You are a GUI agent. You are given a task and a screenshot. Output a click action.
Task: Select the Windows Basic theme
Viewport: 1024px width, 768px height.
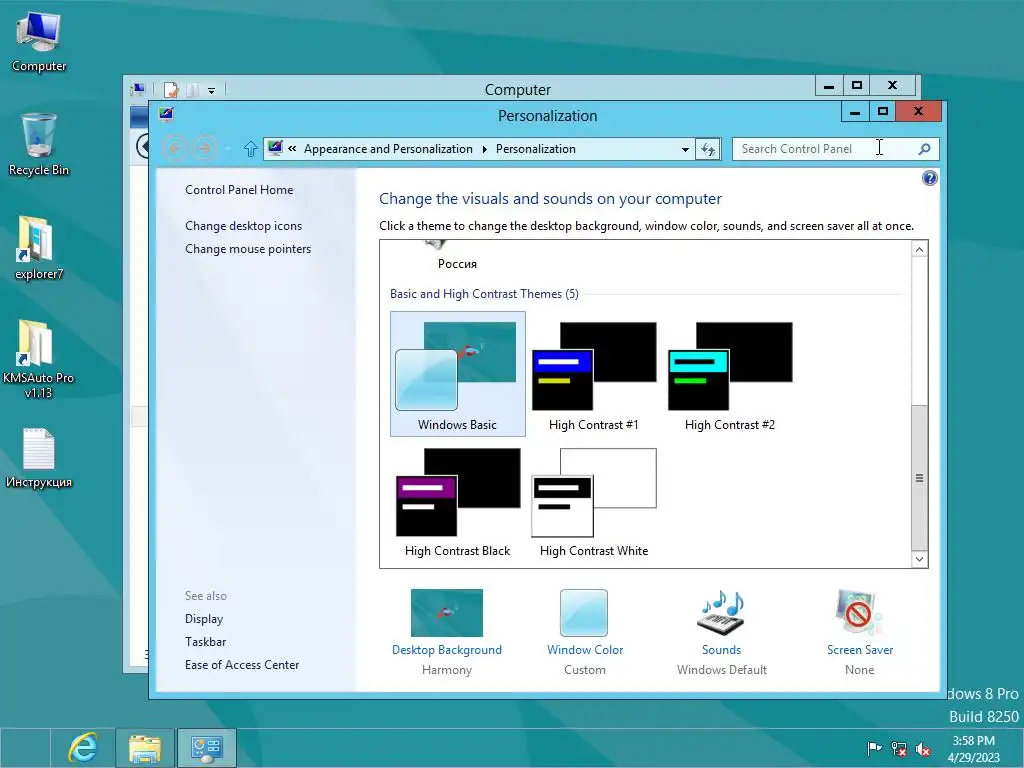458,374
